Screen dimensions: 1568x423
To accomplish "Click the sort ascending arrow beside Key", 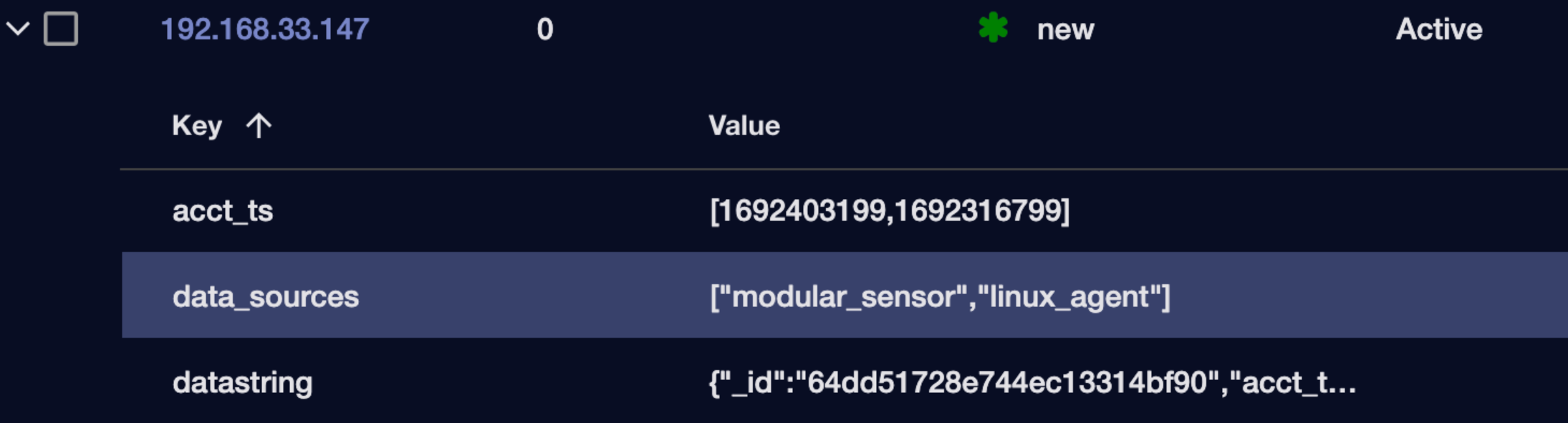I will tap(259, 126).
